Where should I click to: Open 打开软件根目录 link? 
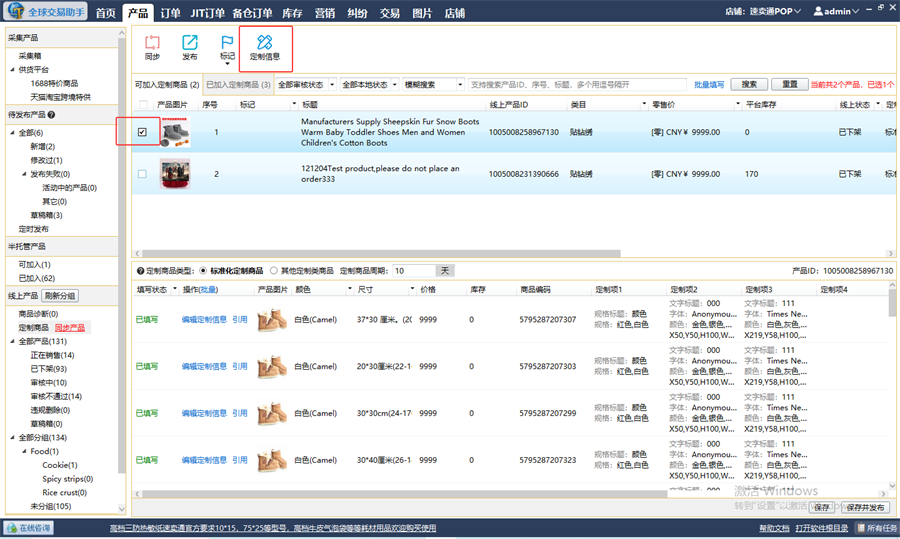click(x=821, y=528)
